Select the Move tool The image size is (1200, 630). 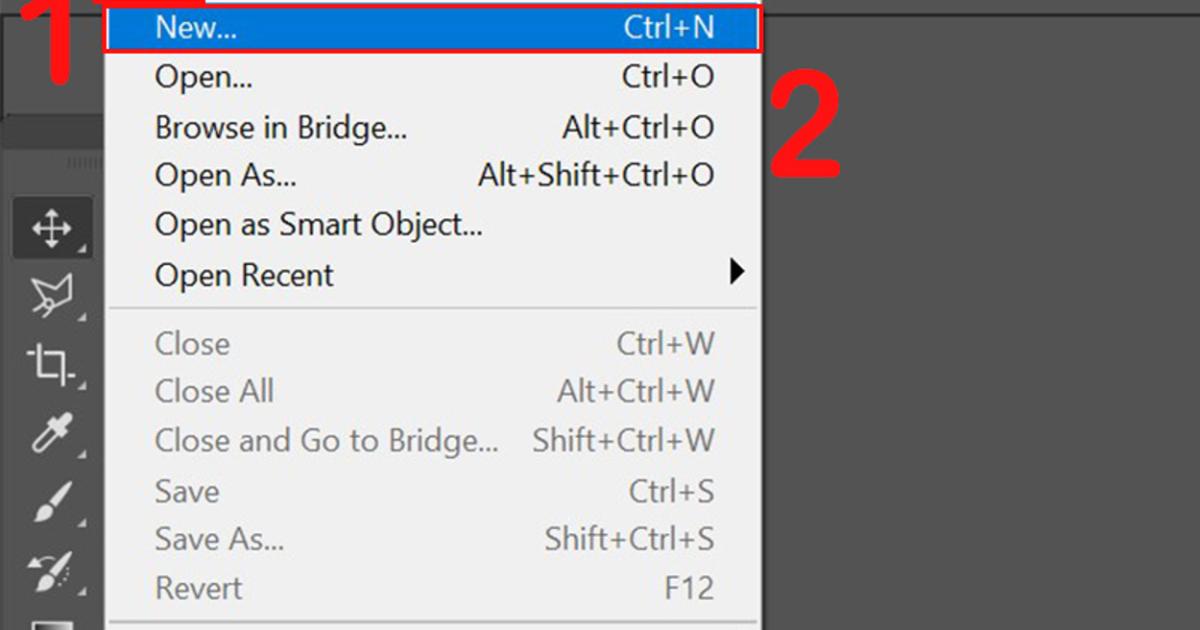(x=51, y=229)
